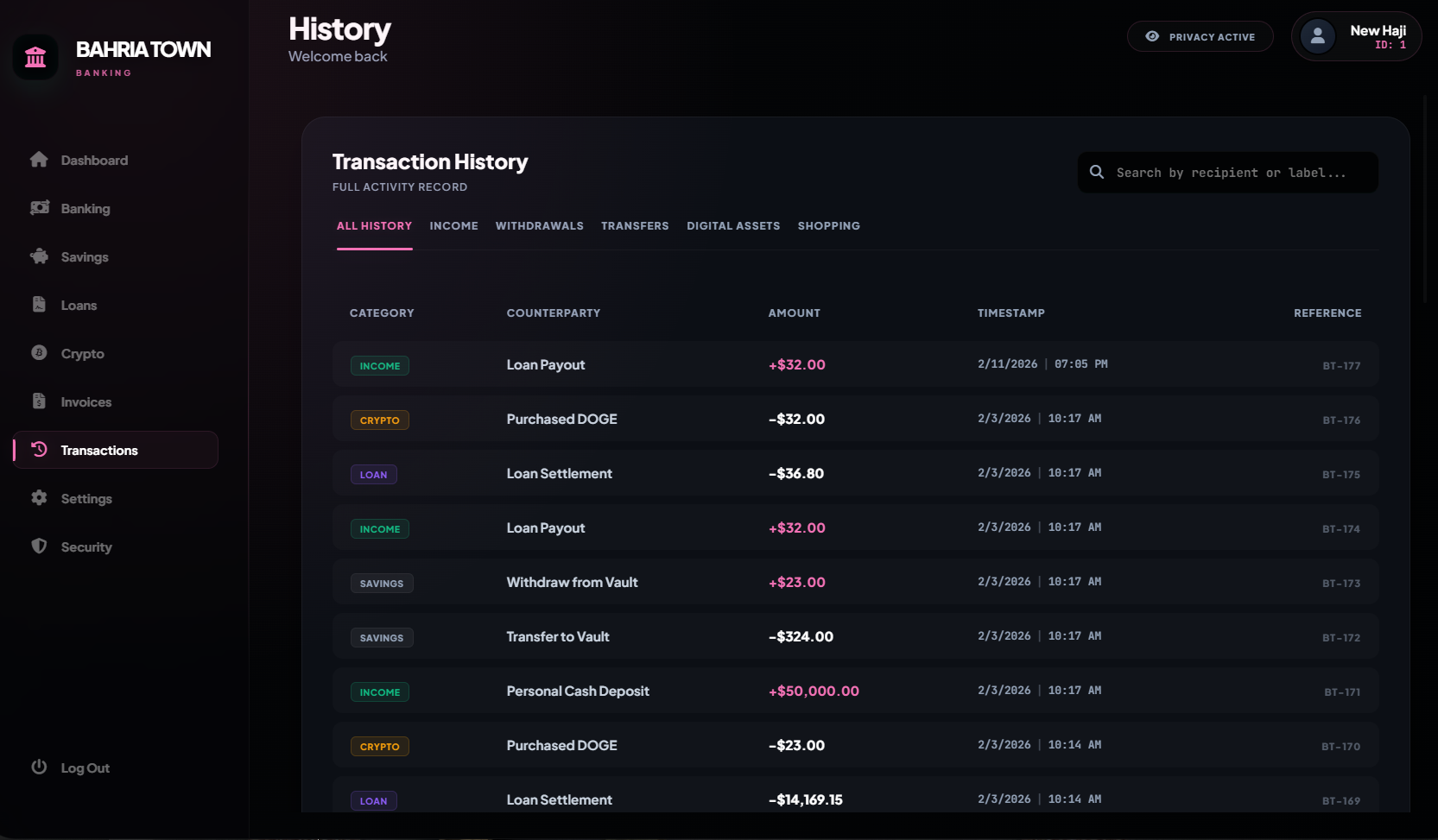Image resolution: width=1438 pixels, height=840 pixels.
Task: Open the Crypto coin icon
Action: pos(39,353)
